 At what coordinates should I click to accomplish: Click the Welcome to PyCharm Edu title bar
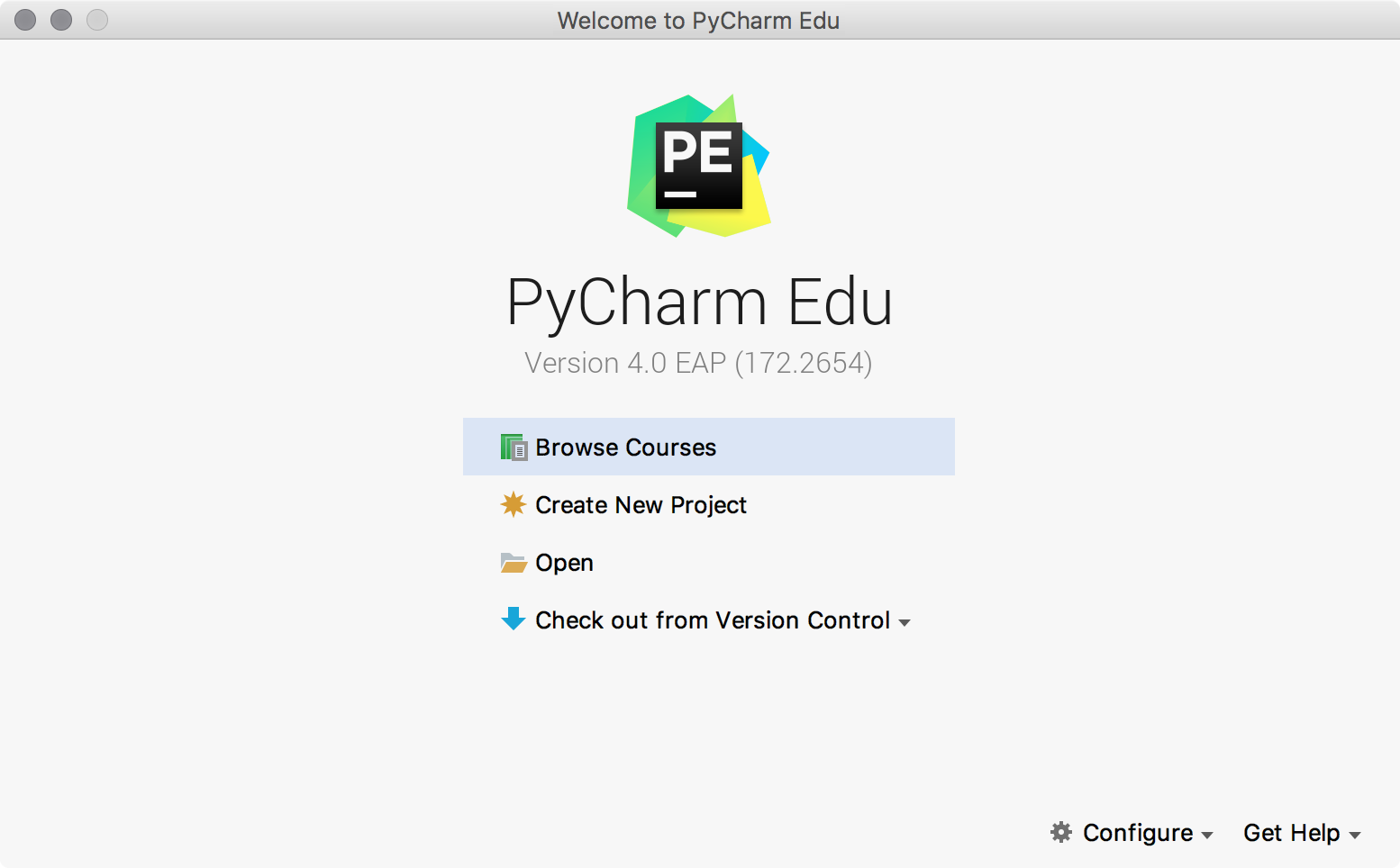pos(699,20)
